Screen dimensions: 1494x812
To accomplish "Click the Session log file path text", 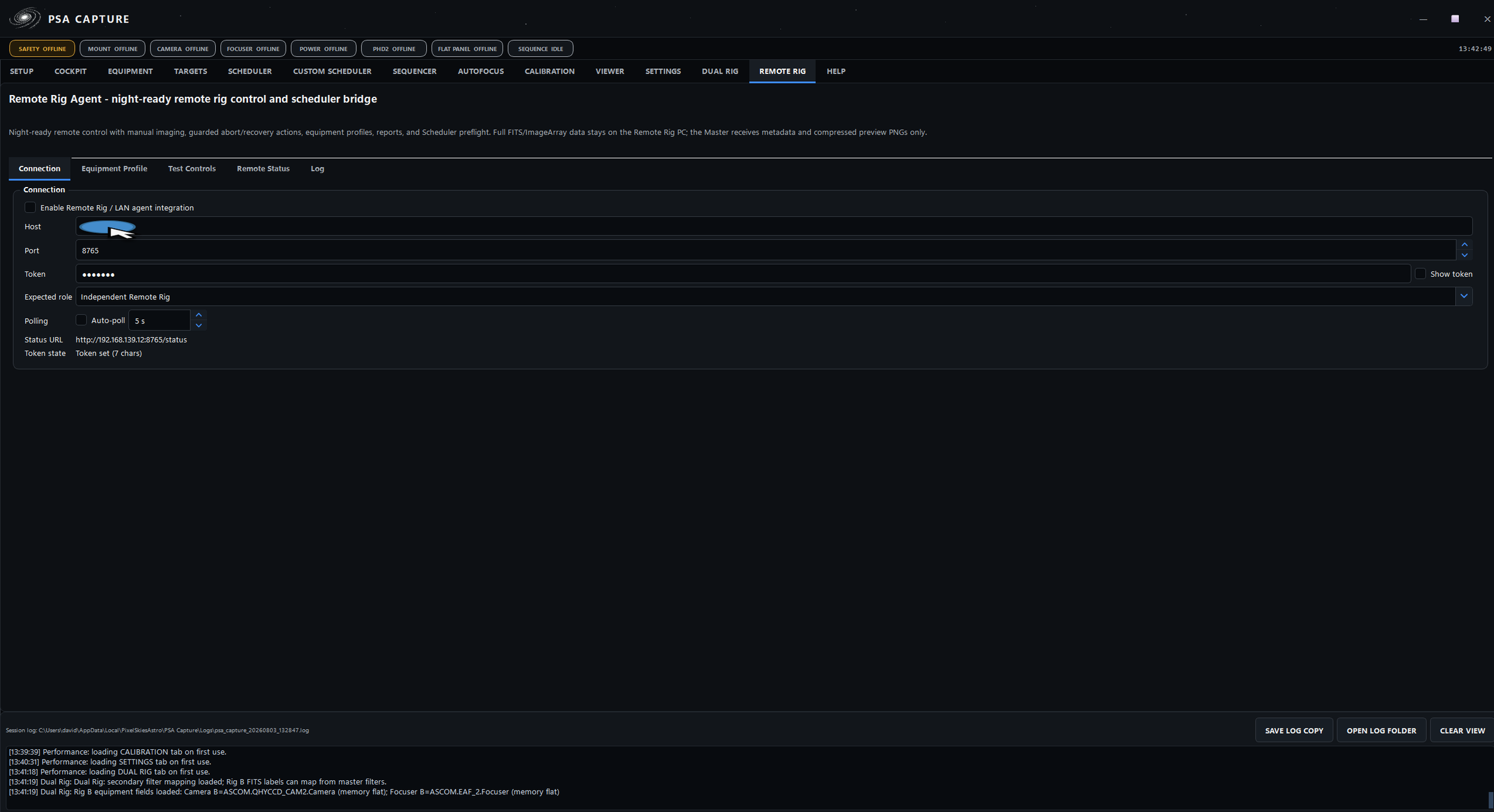I will [157, 730].
